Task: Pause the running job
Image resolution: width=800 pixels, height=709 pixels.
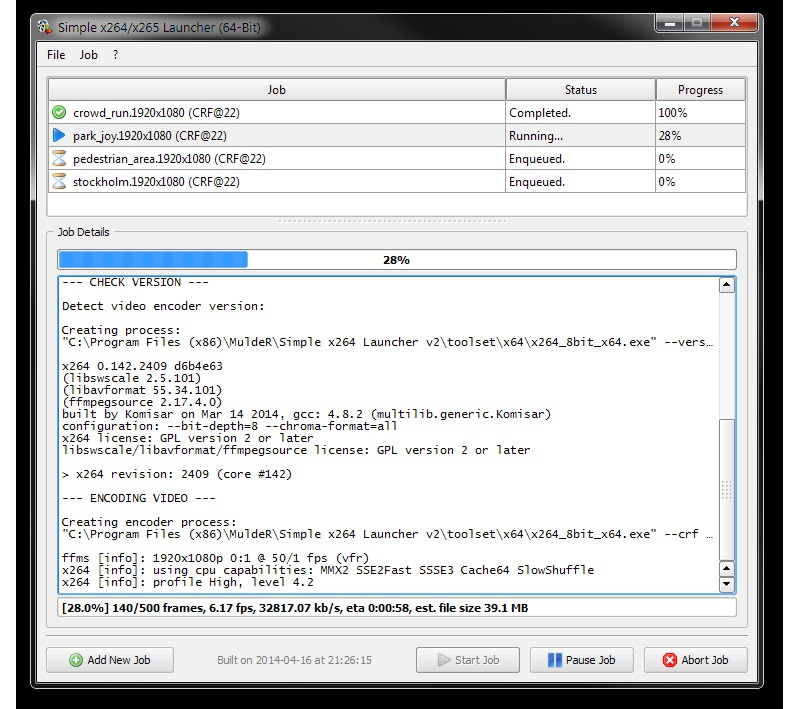Action: 582,660
